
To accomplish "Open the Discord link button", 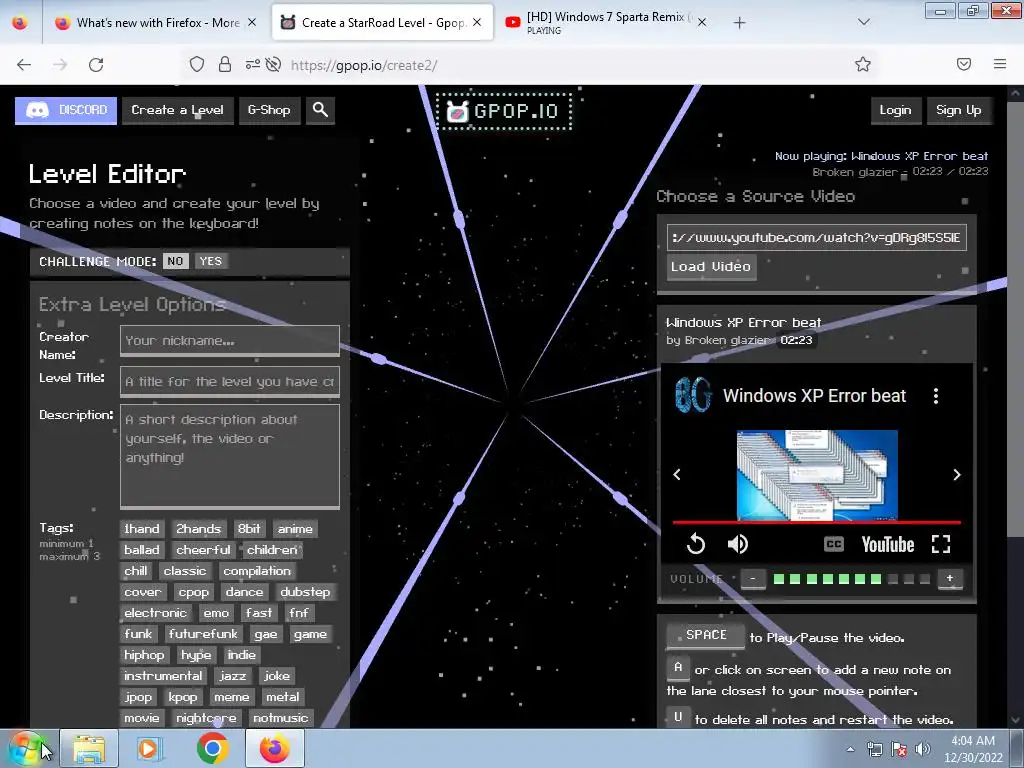I will 66,110.
